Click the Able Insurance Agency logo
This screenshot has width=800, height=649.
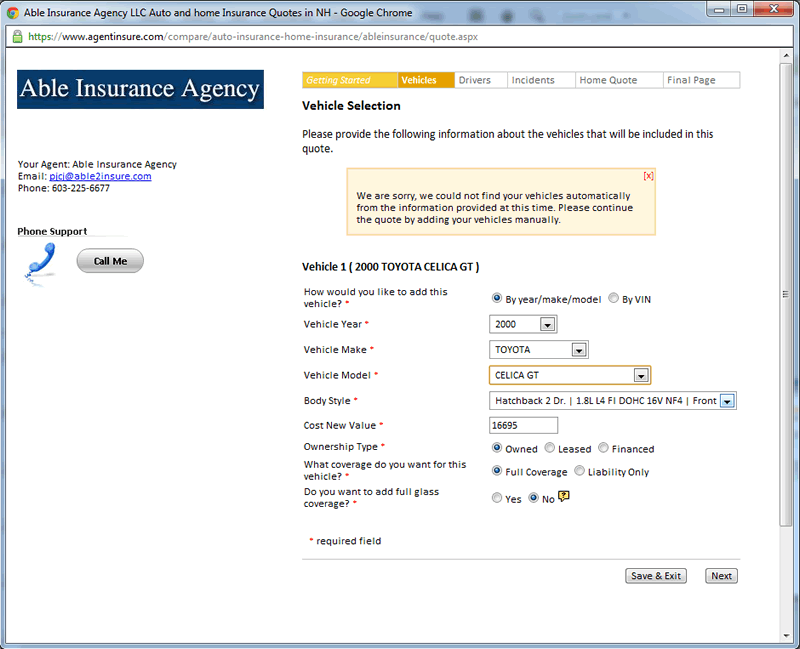point(141,89)
